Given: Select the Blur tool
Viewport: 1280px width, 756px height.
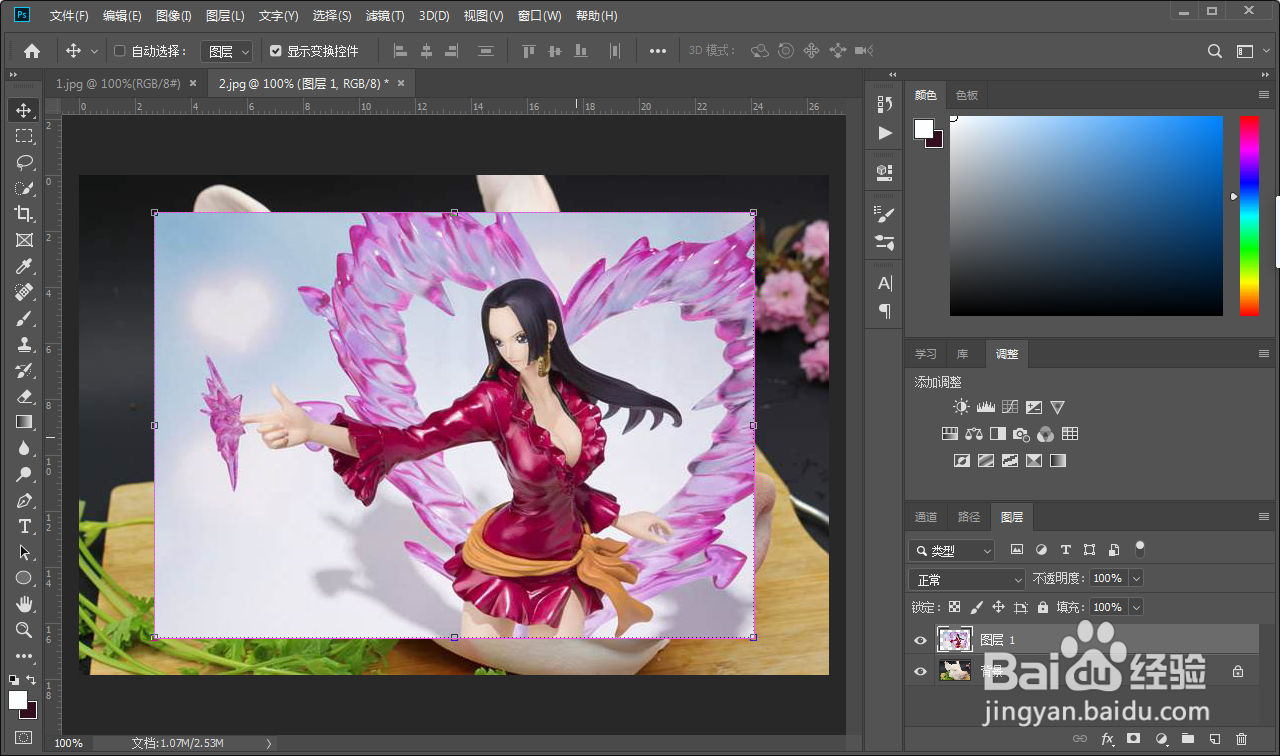Looking at the screenshot, I should (x=24, y=448).
